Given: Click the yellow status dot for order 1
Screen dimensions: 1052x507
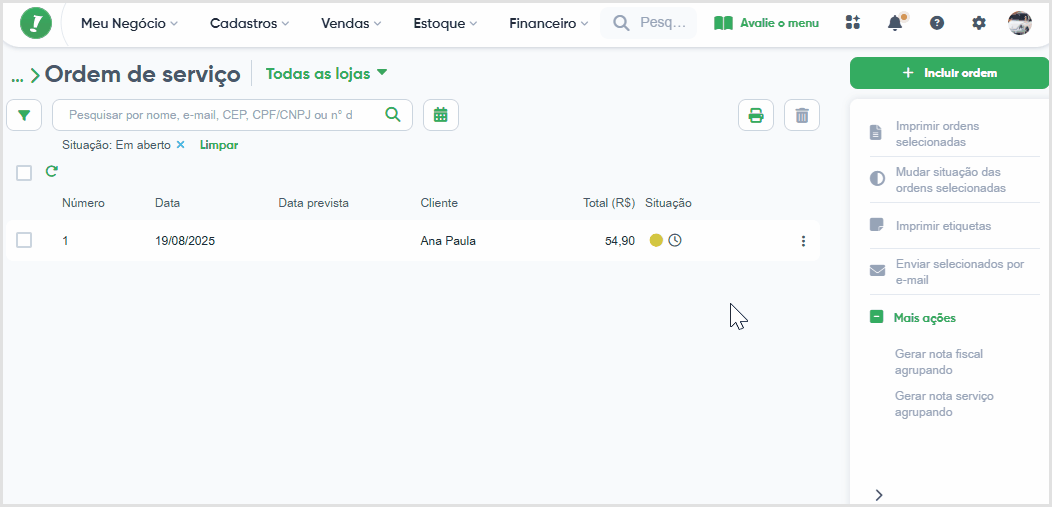Looking at the screenshot, I should pos(656,240).
